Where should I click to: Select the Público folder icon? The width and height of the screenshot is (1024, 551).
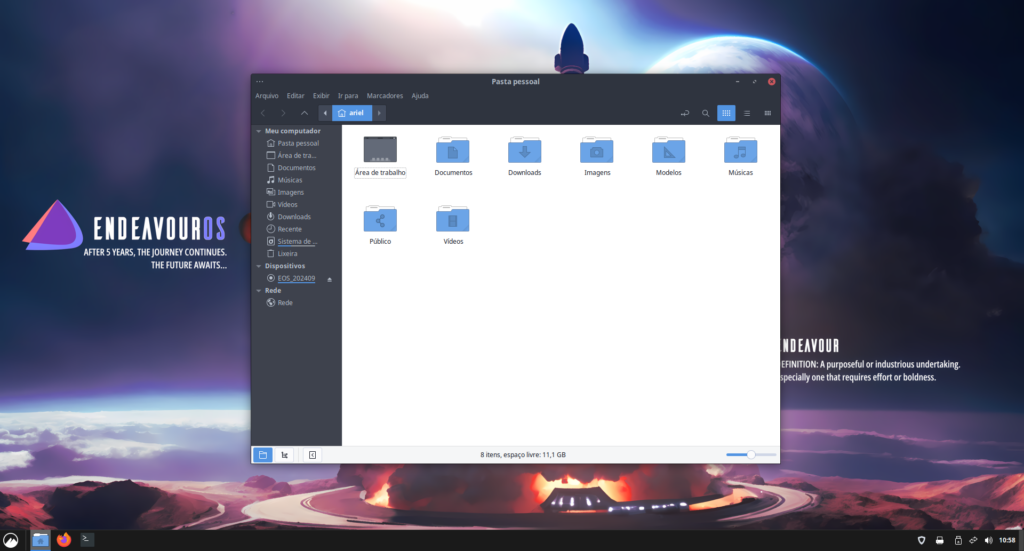380,219
